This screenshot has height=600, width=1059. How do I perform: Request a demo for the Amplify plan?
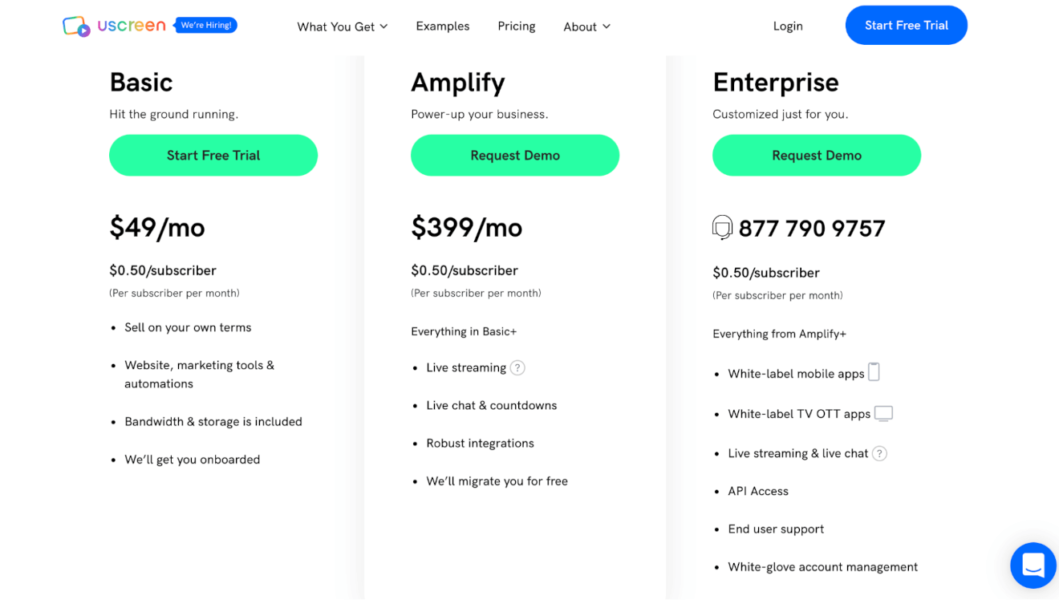515,155
